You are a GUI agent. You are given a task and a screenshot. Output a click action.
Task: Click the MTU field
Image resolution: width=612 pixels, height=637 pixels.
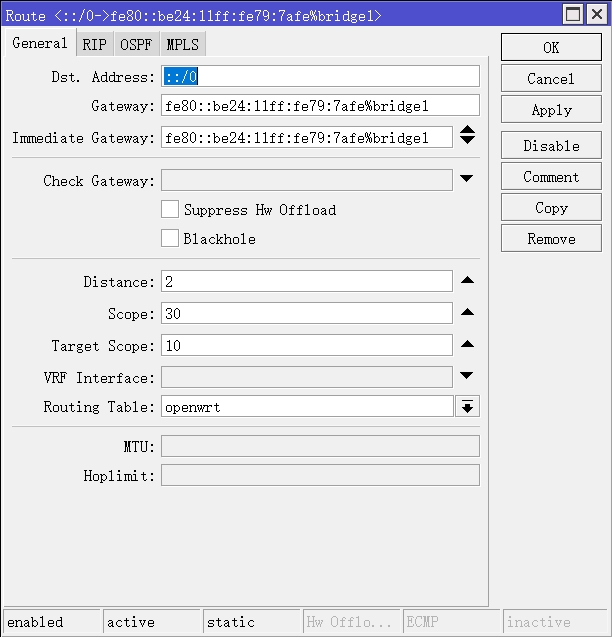tap(320, 446)
